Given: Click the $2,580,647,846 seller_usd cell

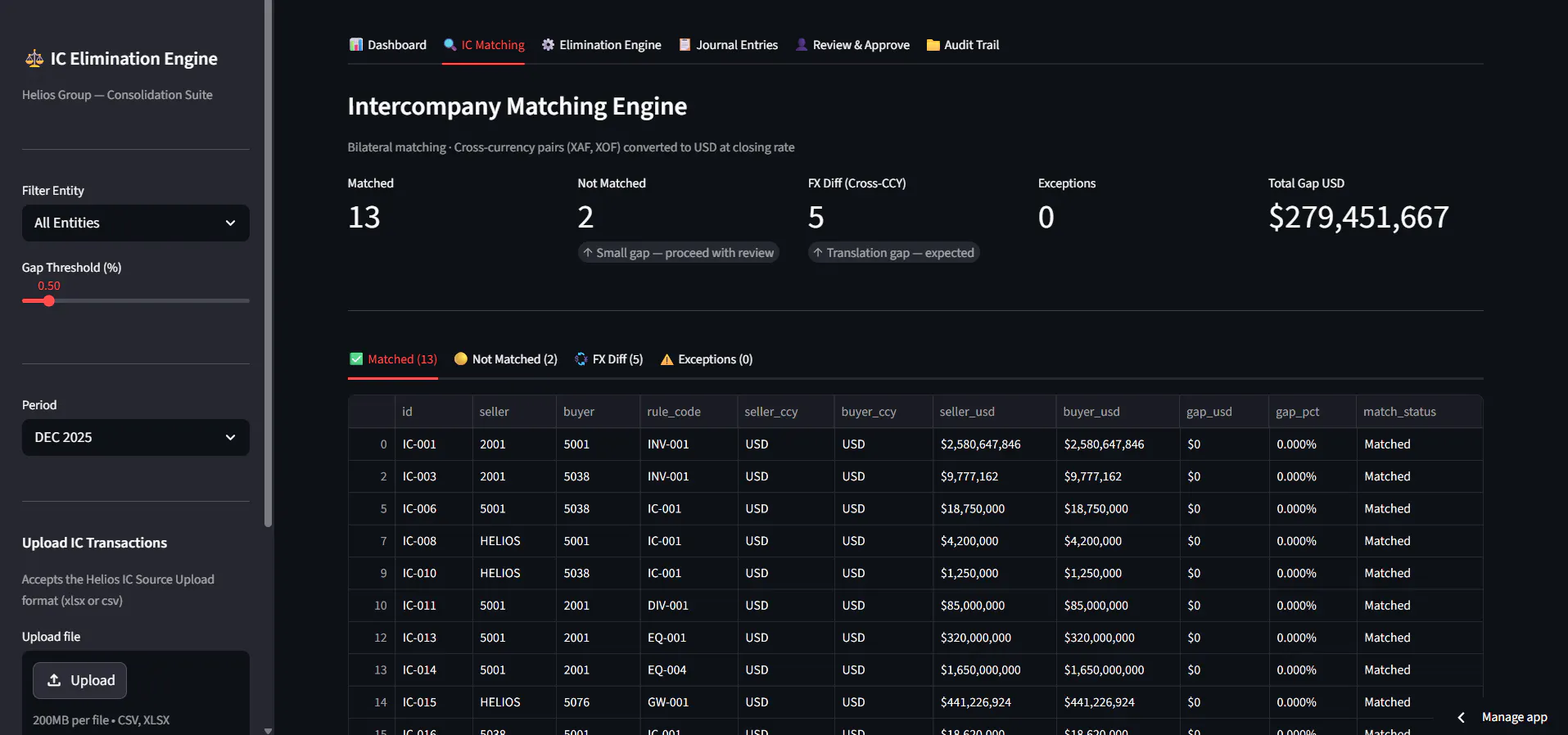Looking at the screenshot, I should pyautogui.click(x=994, y=444).
